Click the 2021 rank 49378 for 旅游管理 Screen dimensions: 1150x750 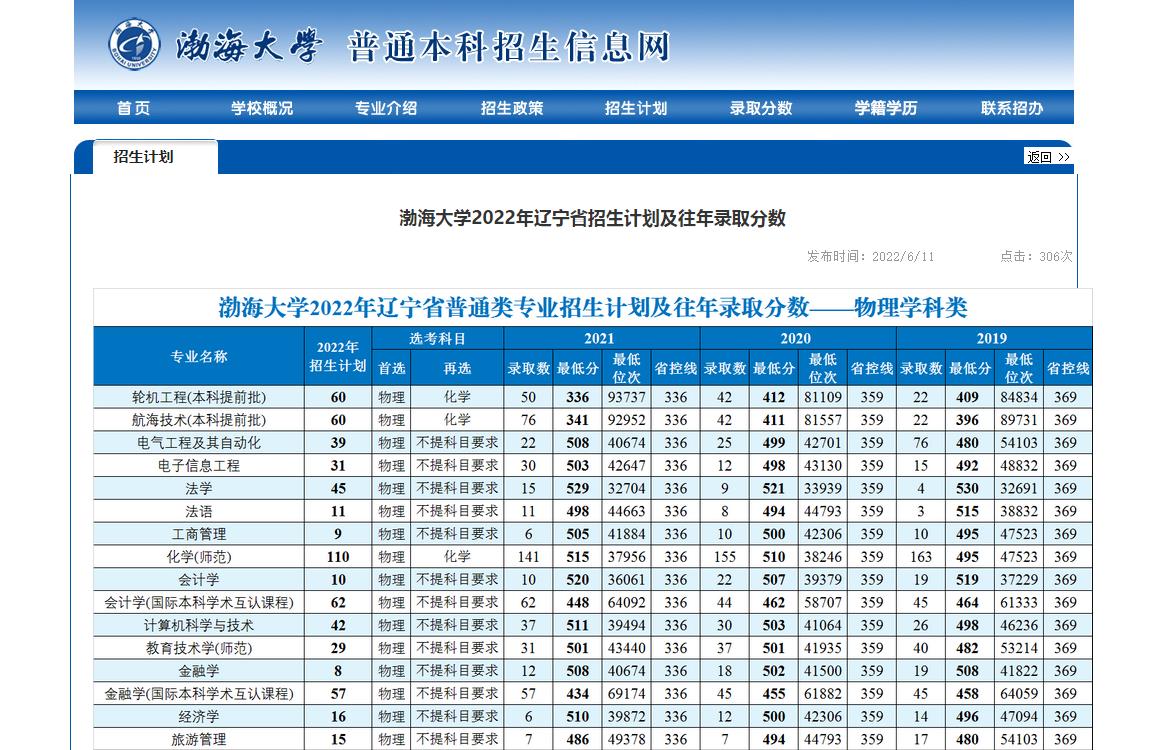[x=626, y=739]
